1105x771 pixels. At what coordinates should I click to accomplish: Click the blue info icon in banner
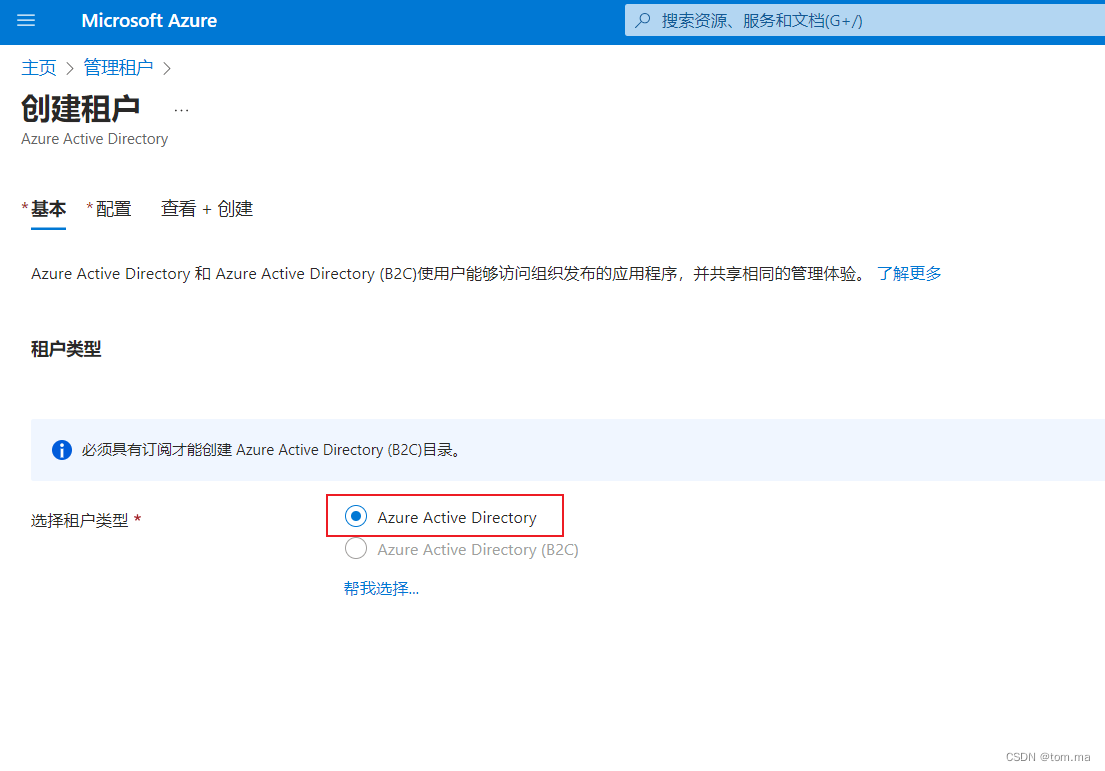pyautogui.click(x=62, y=450)
